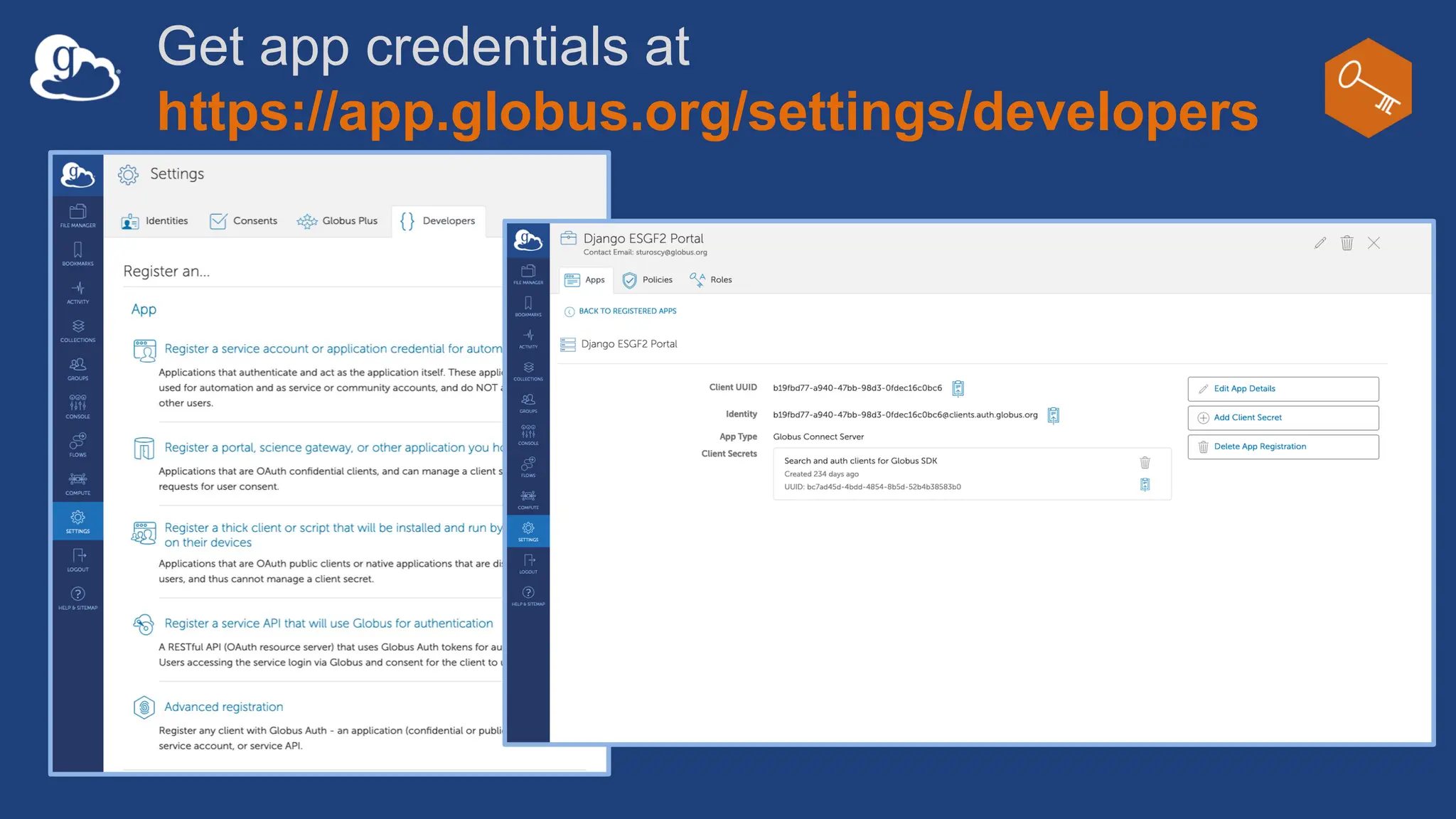Click Delete App Registration button
The image size is (1456, 819).
coord(1283,447)
